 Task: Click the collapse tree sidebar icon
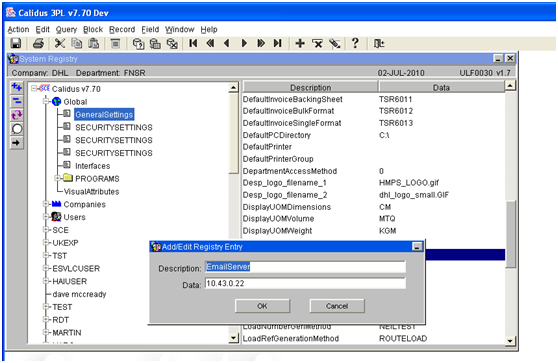tap(17, 101)
